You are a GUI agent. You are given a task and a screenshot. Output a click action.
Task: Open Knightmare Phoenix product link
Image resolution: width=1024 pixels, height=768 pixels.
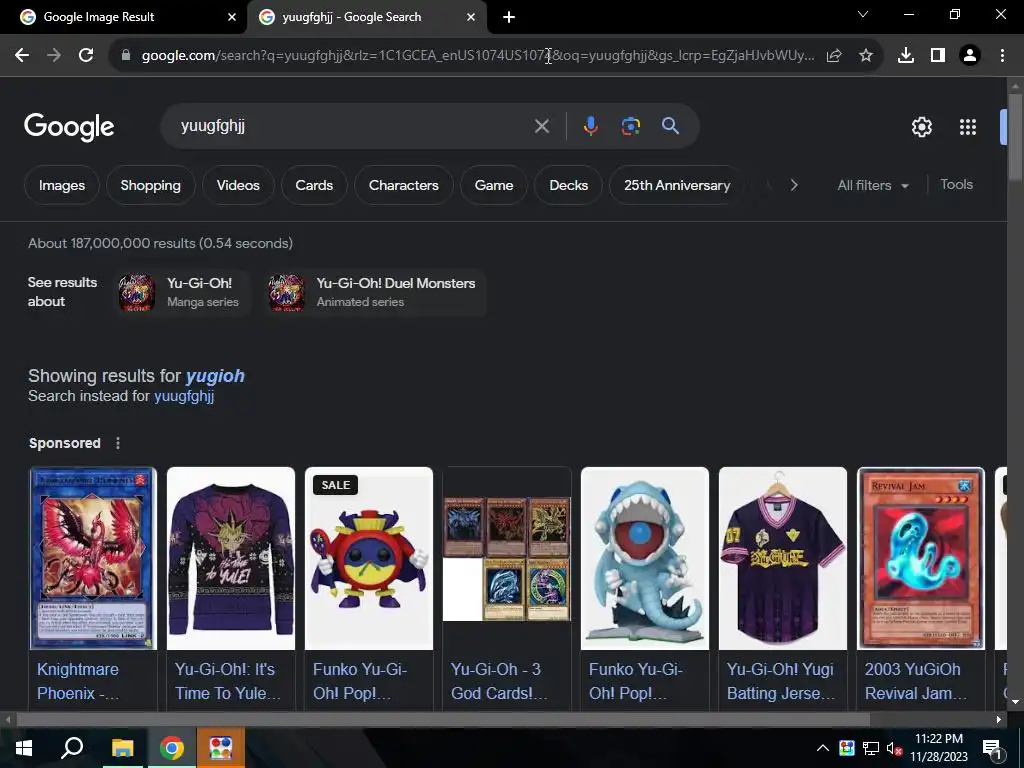coord(78,681)
